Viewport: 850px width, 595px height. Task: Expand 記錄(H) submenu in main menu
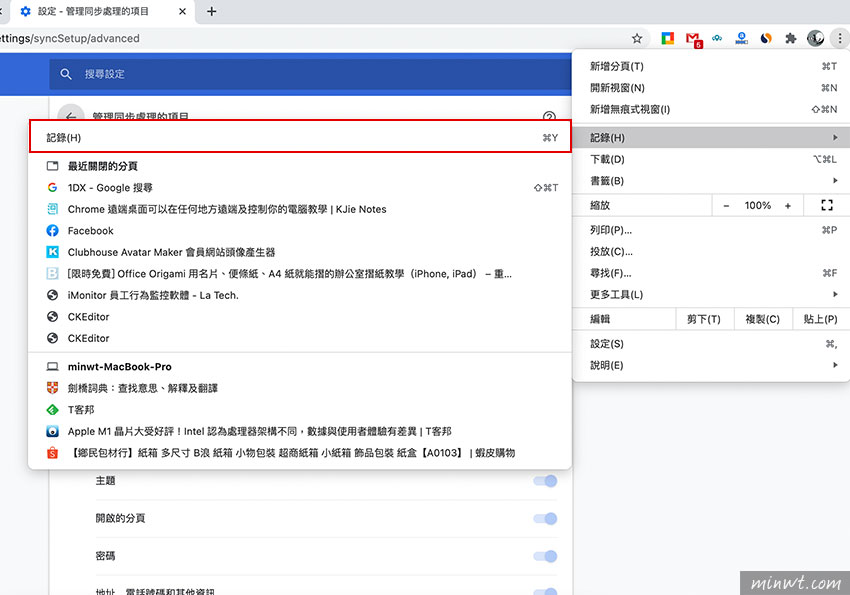point(711,138)
